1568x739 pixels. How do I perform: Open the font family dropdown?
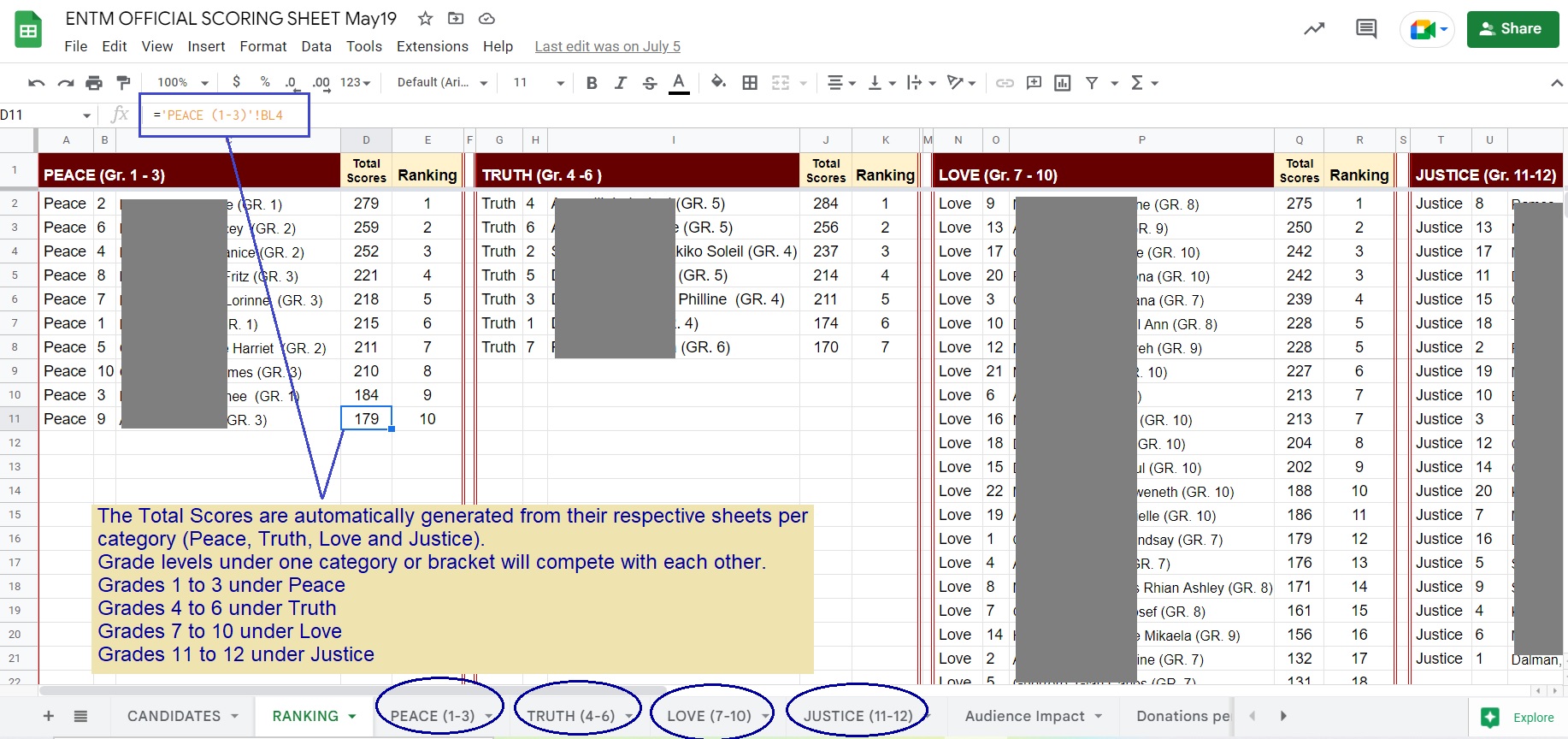[442, 82]
